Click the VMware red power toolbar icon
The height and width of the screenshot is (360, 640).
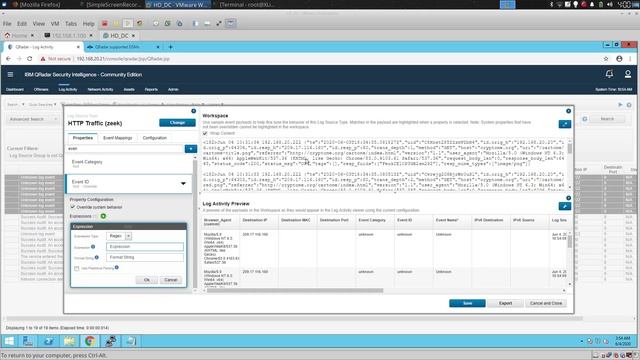coord(105,24)
